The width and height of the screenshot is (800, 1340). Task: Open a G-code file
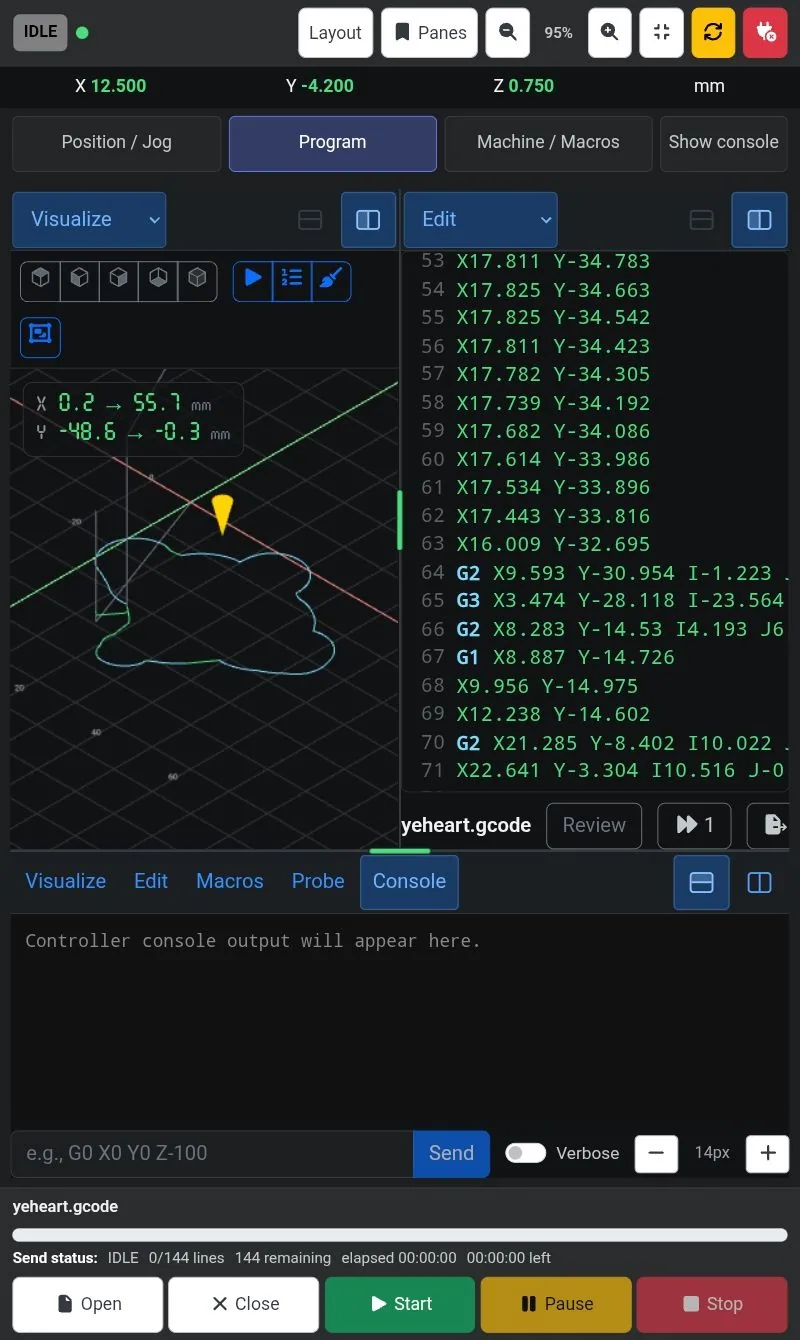click(x=88, y=1304)
